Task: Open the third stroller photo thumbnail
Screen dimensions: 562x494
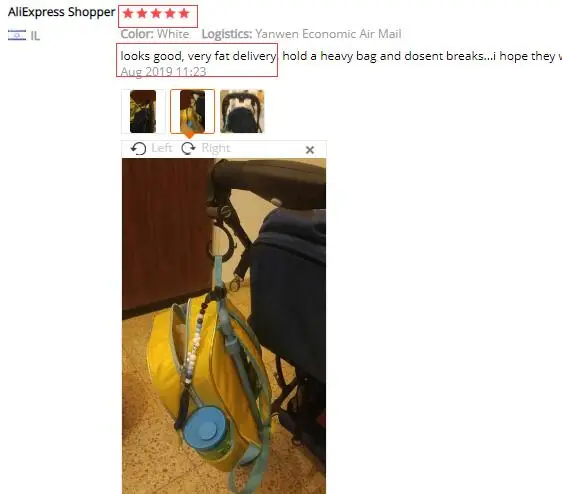Action: (x=242, y=111)
